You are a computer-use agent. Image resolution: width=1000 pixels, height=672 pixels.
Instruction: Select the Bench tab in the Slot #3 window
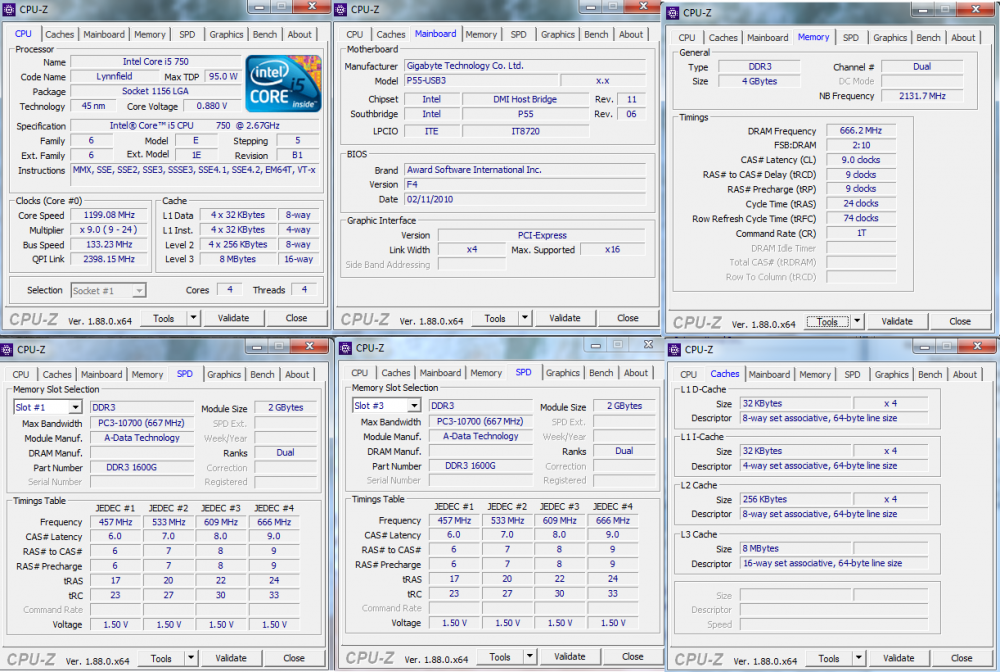coord(601,373)
